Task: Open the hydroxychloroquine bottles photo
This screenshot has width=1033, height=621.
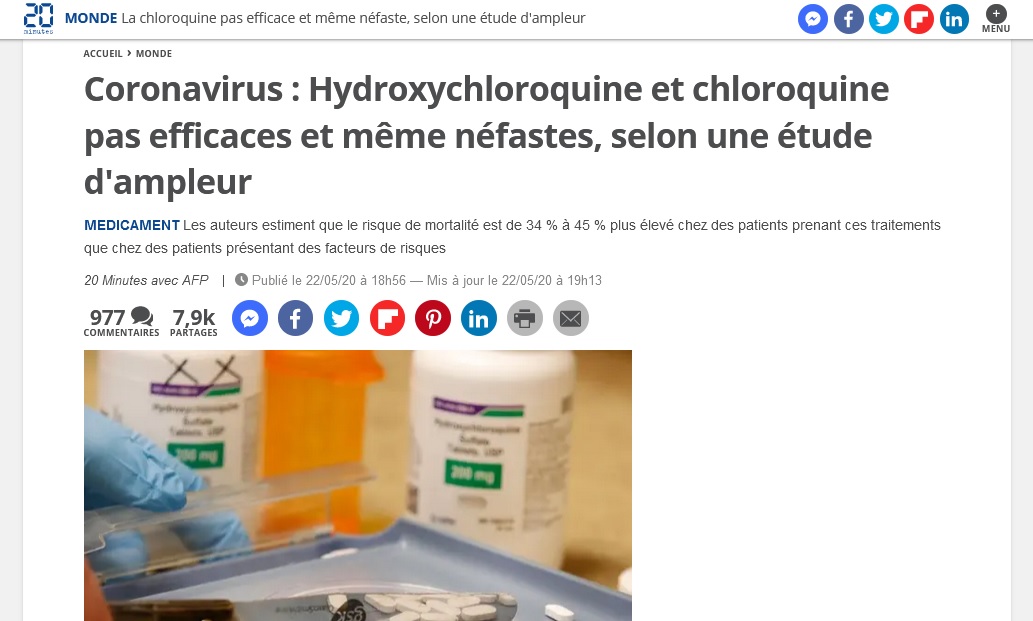Action: (x=358, y=485)
